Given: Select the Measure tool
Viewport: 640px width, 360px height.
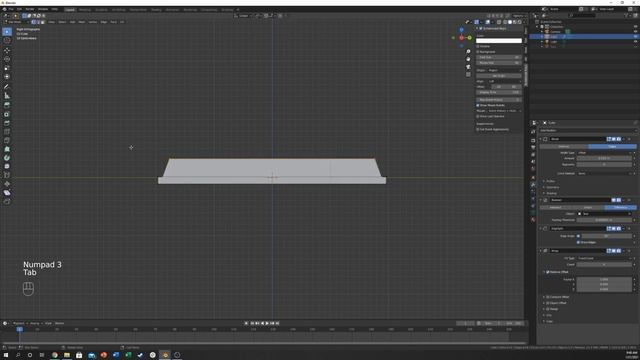Looking at the screenshot, I should pyautogui.click(x=7, y=96).
